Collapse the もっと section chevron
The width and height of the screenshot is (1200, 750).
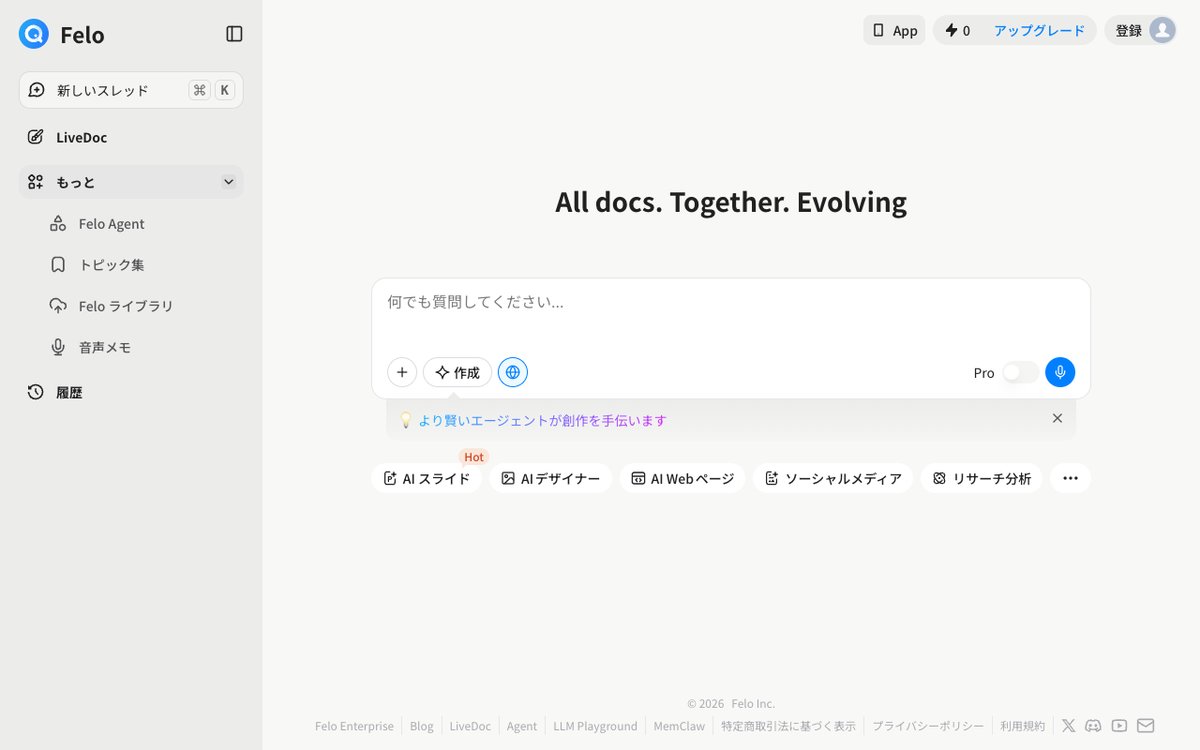pyautogui.click(x=228, y=182)
